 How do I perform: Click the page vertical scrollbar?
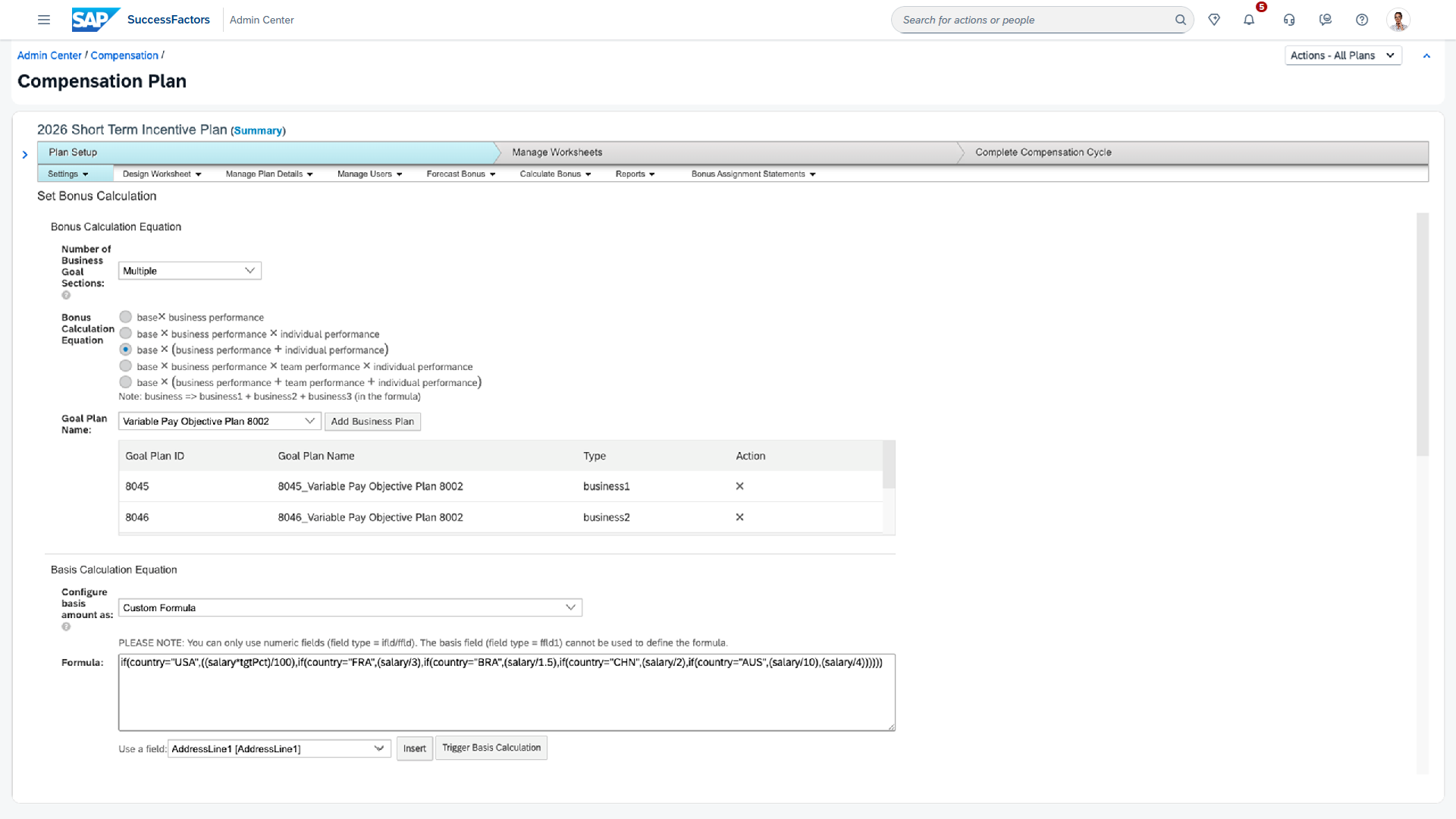[1423, 334]
